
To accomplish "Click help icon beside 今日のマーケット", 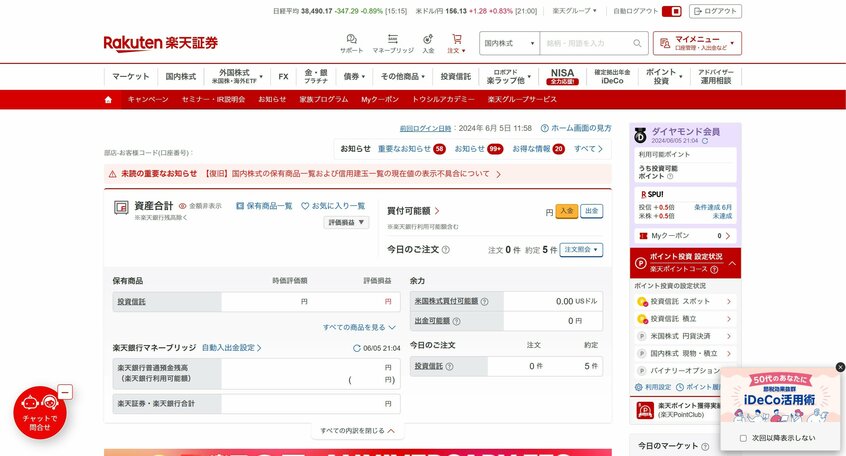I will click(705, 447).
